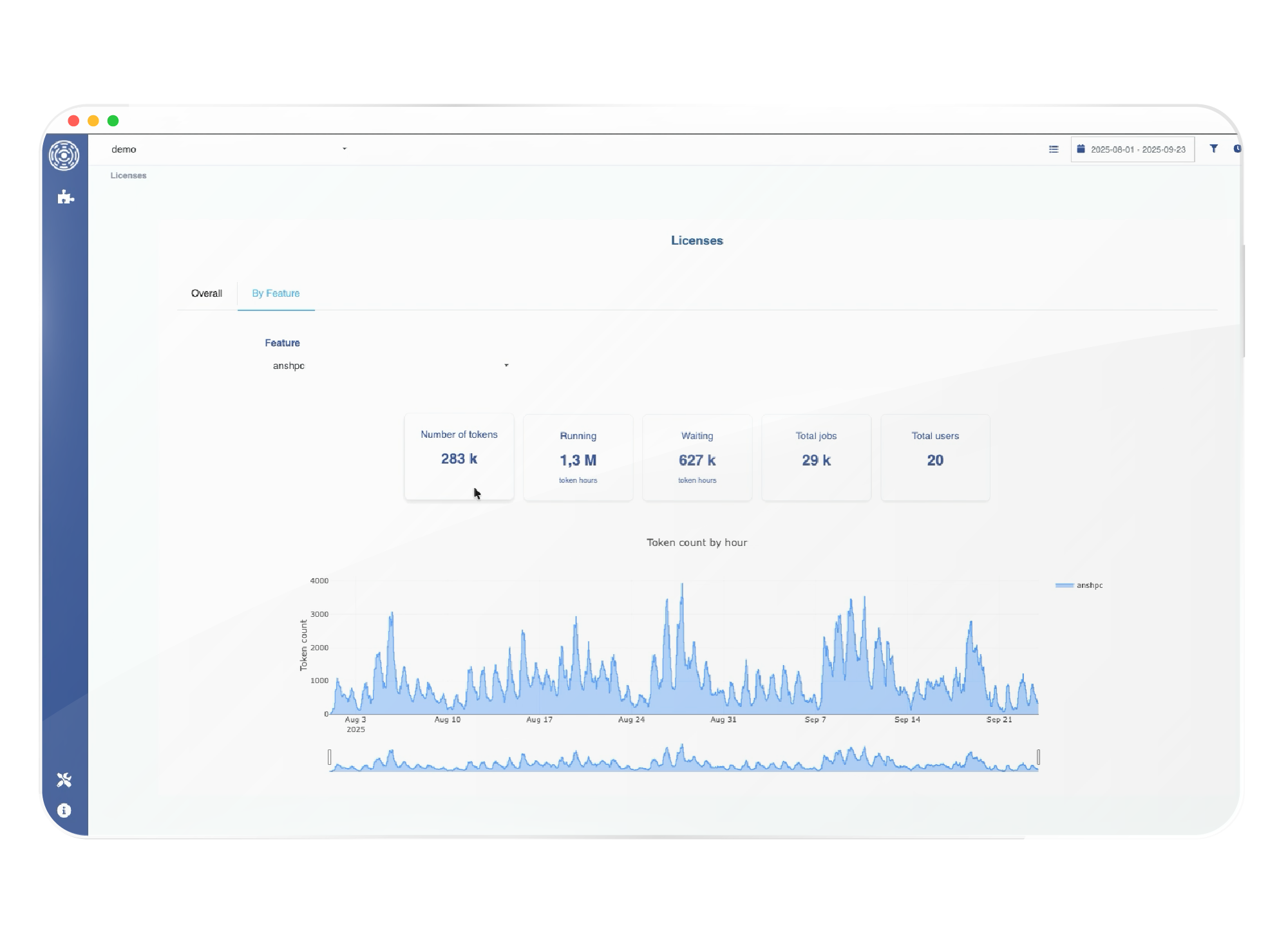This screenshot has height=940, width=1288.
Task: Open the puzzle piece plugins icon
Action: 65,196
